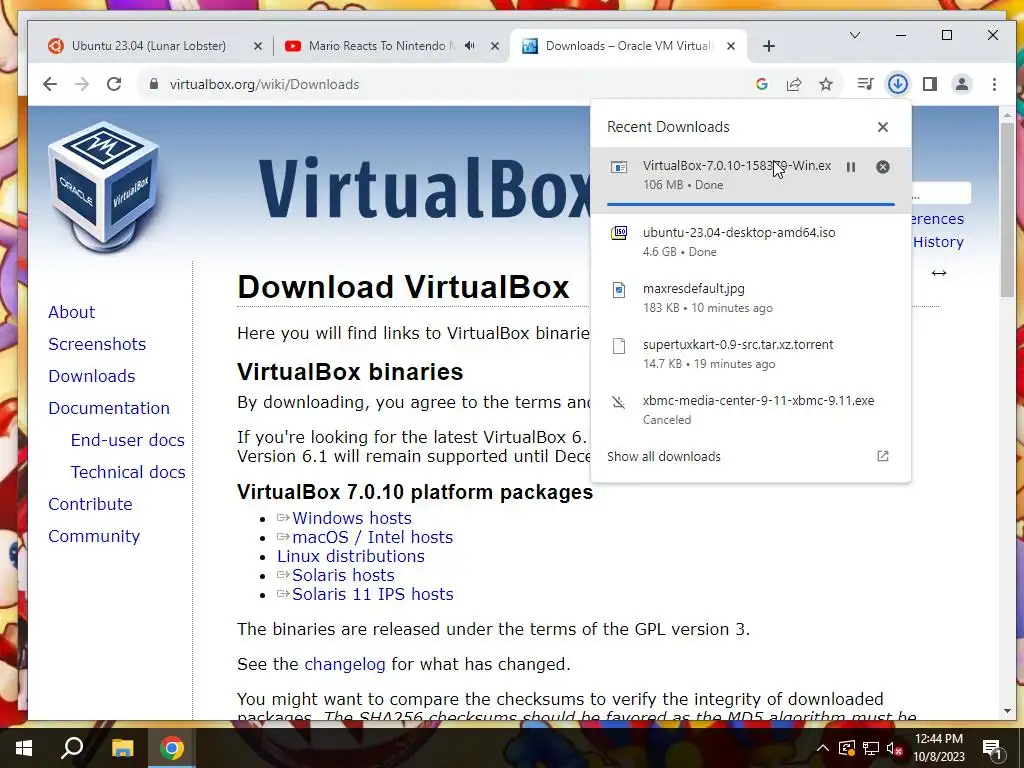Viewport: 1024px width, 768px height.
Task: View site info padlock icon
Action: pos(153,84)
